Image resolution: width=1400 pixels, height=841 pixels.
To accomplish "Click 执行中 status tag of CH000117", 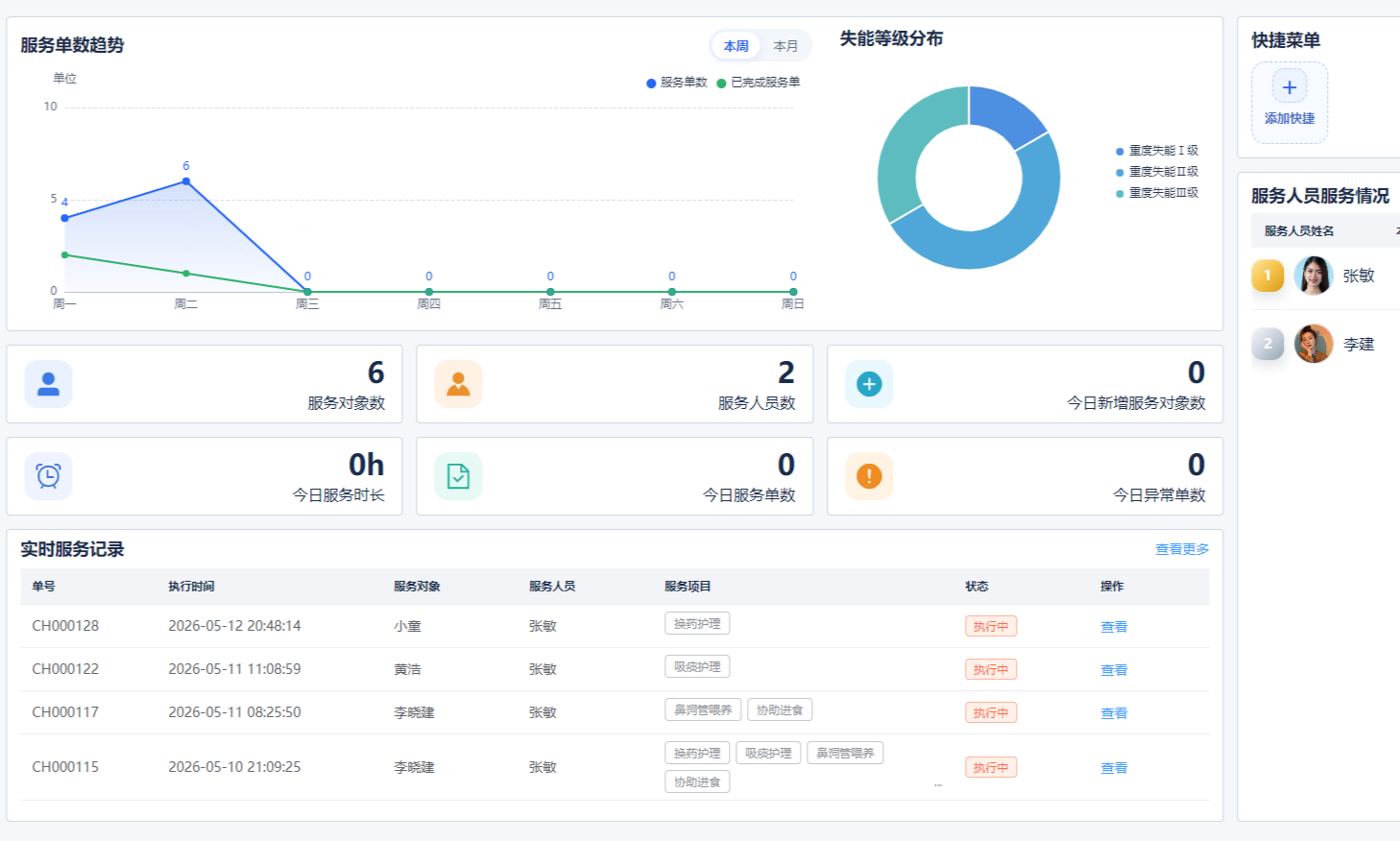I will click(991, 713).
